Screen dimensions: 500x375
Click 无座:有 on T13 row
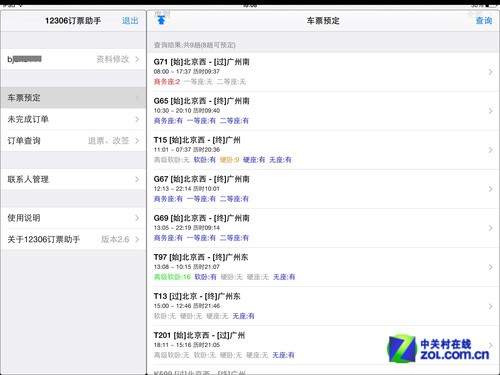[x=243, y=316]
